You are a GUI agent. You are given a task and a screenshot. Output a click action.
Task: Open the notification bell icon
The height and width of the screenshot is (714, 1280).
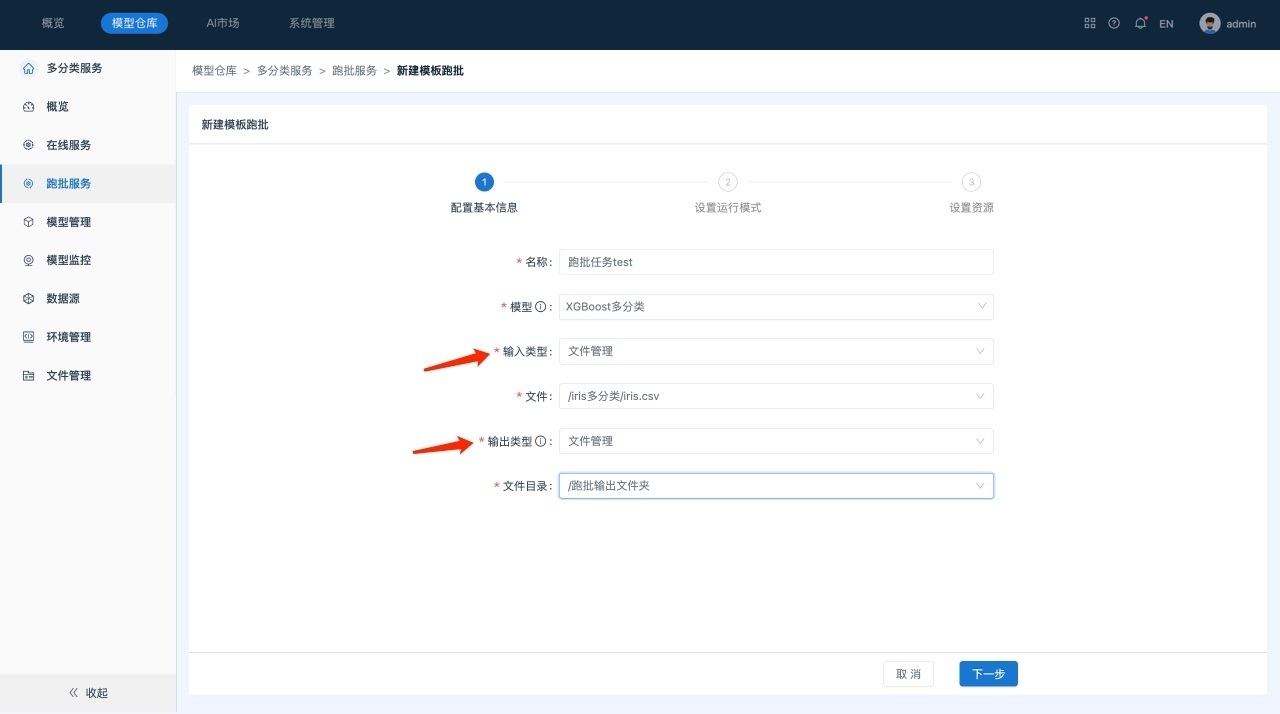click(1140, 23)
